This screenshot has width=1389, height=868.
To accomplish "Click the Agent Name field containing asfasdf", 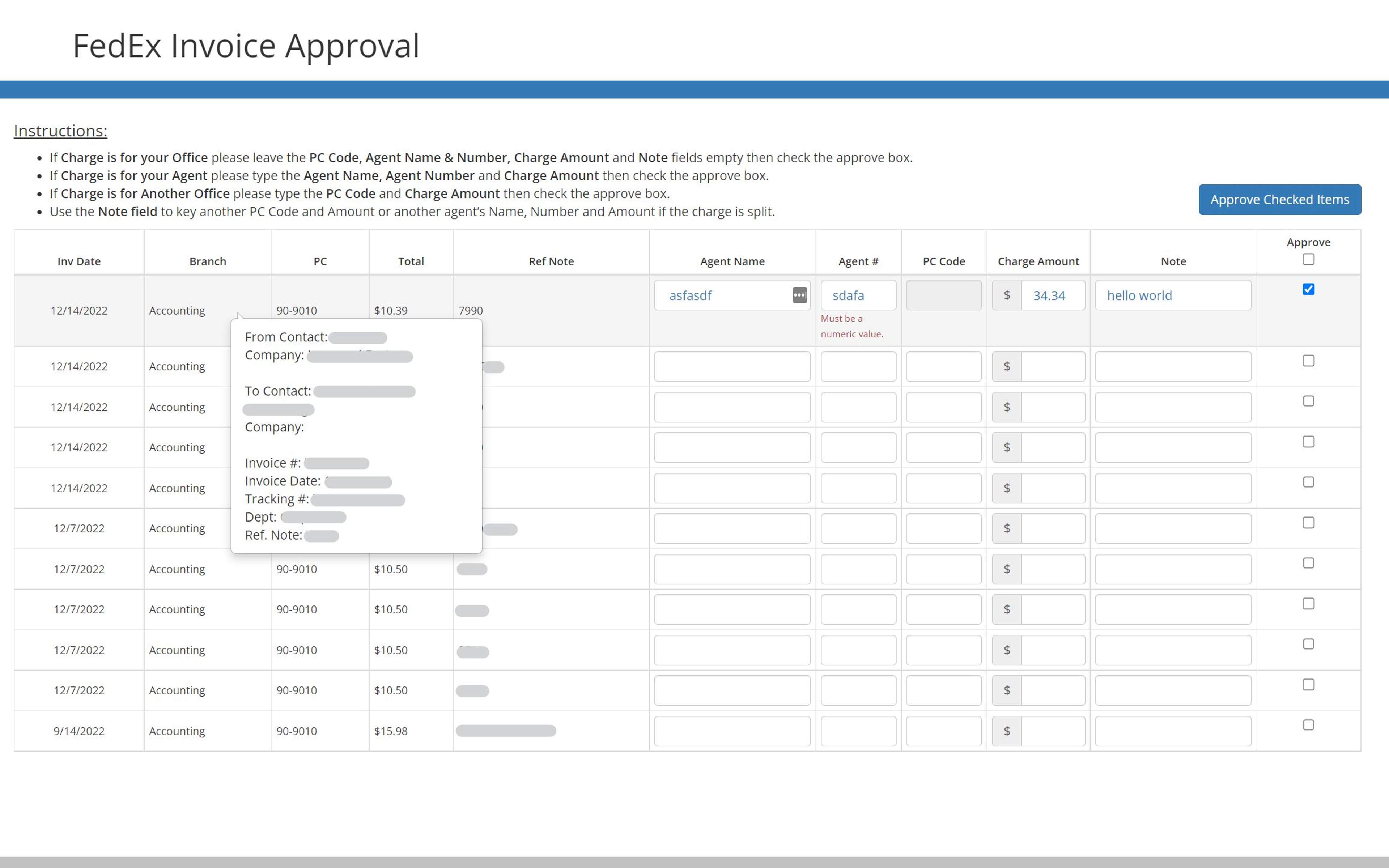I will 732,295.
